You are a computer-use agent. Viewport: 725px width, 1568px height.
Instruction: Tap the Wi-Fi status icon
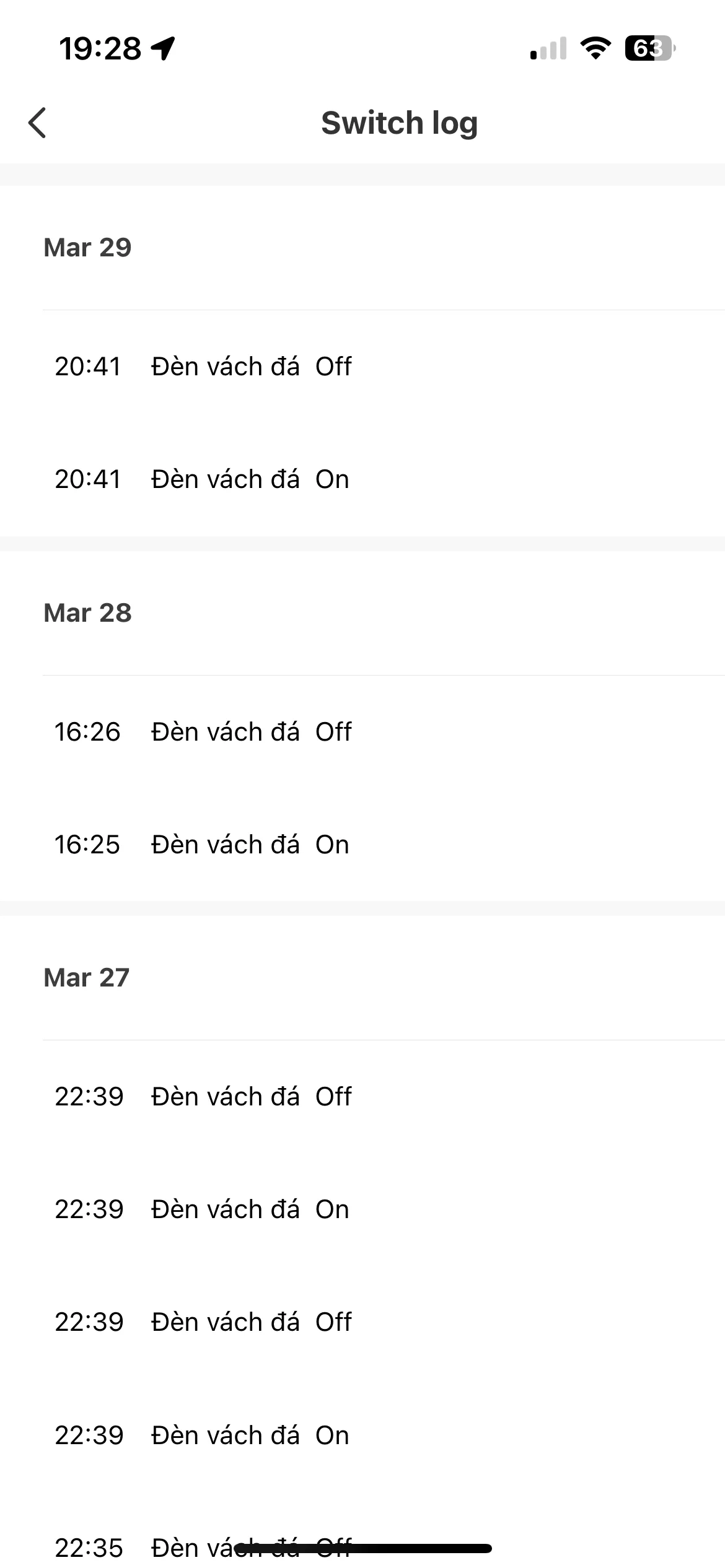point(595,48)
